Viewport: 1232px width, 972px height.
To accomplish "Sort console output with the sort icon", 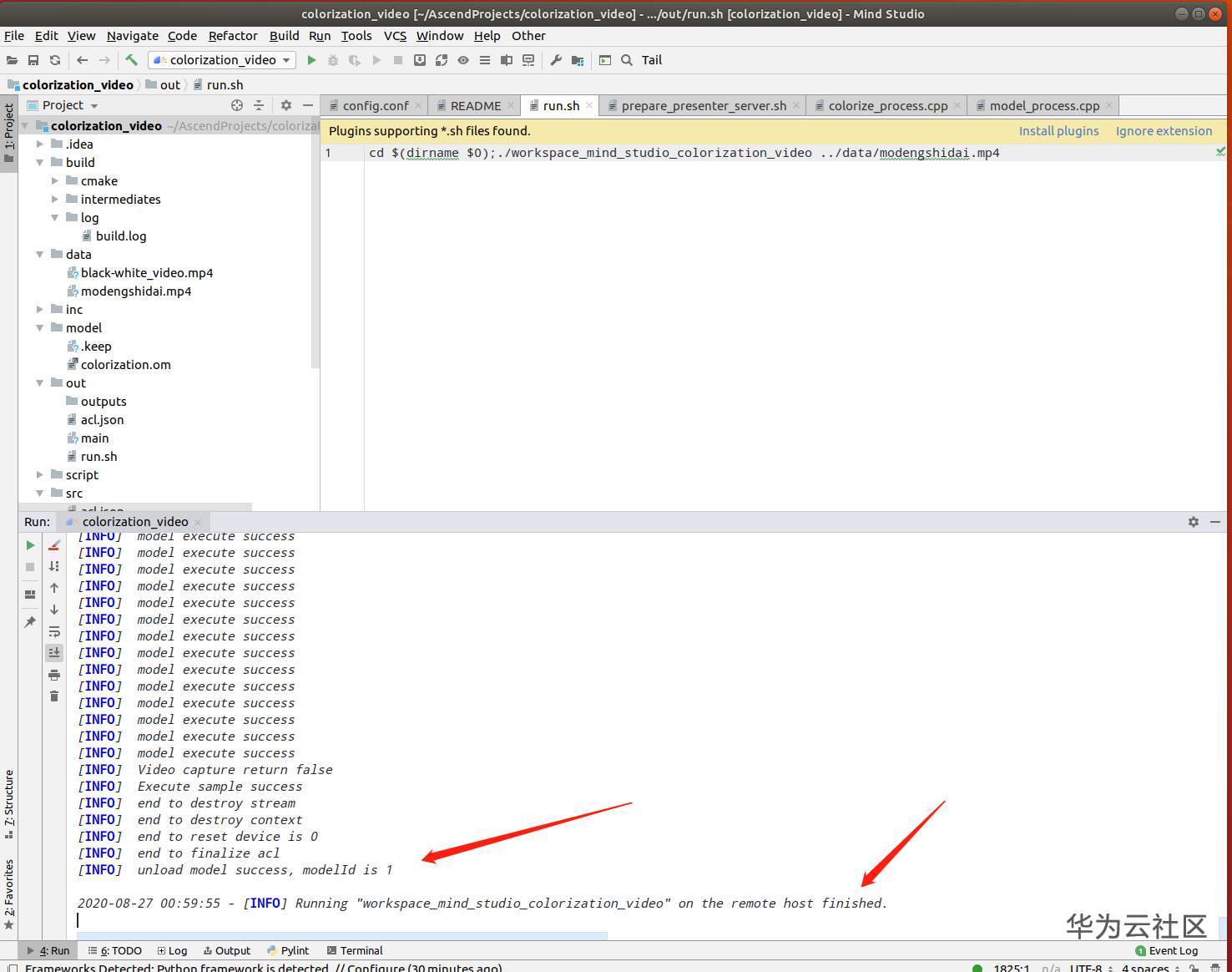I will pyautogui.click(x=54, y=566).
